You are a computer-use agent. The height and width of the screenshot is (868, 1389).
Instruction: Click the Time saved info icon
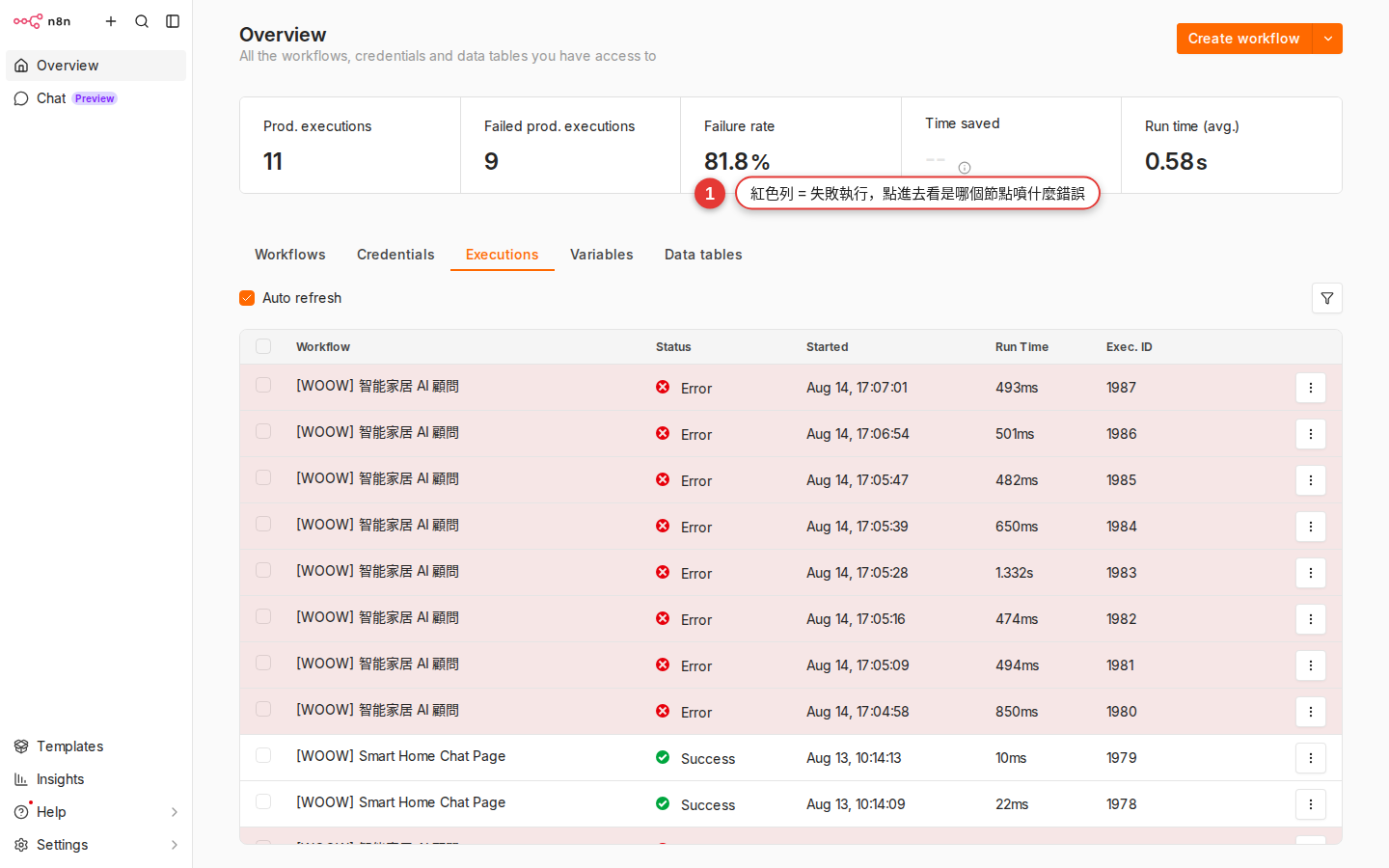965,168
